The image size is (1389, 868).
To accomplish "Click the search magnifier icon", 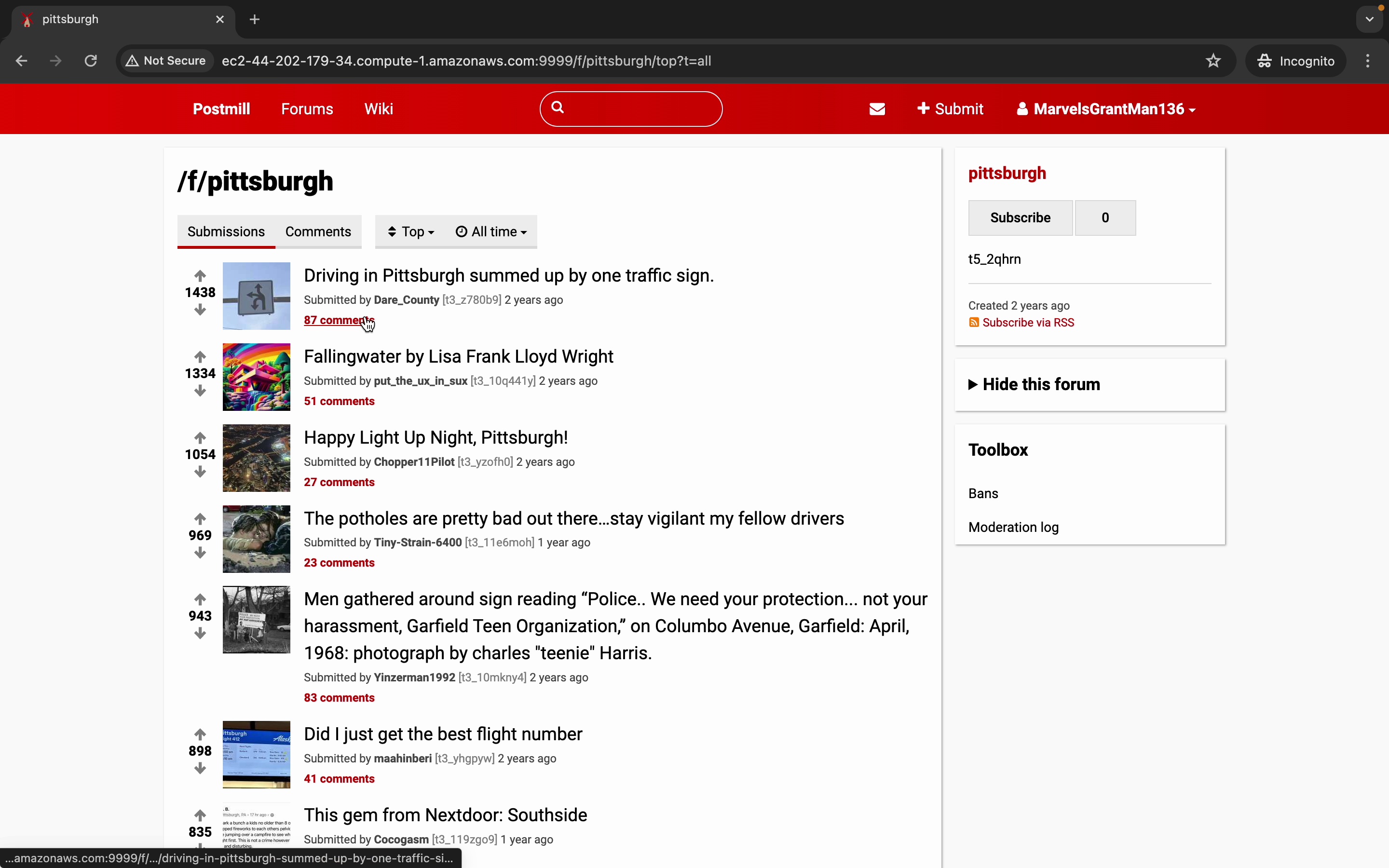I will coord(558,108).
